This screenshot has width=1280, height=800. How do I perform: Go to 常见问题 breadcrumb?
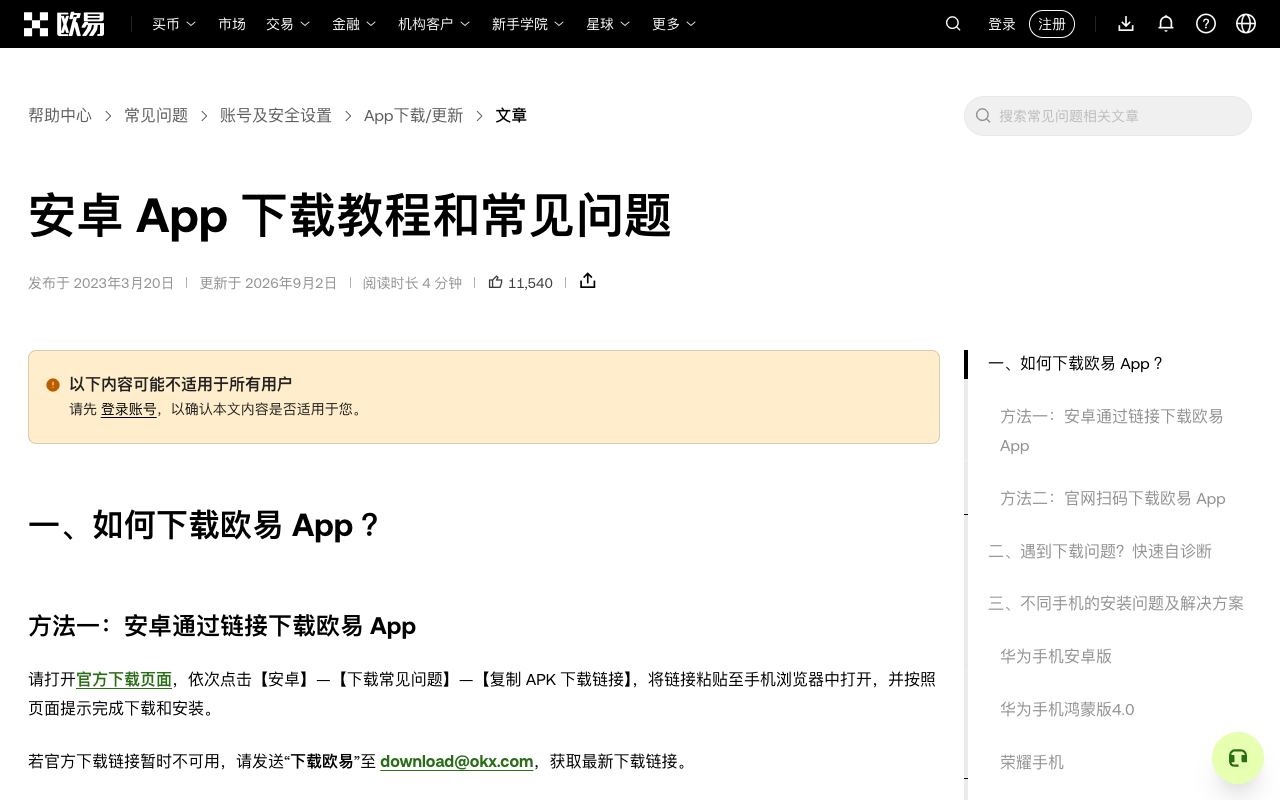[x=156, y=116]
